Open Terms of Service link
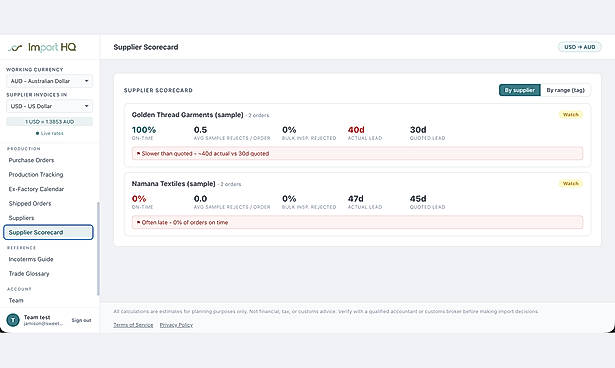This screenshot has width=615, height=368. coord(133,325)
